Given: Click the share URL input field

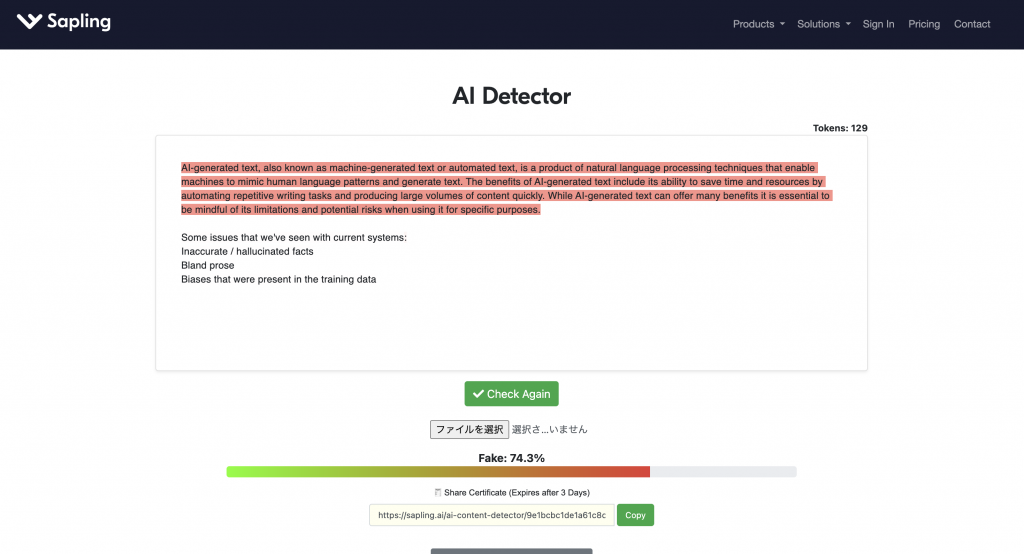Looking at the screenshot, I should coord(491,515).
